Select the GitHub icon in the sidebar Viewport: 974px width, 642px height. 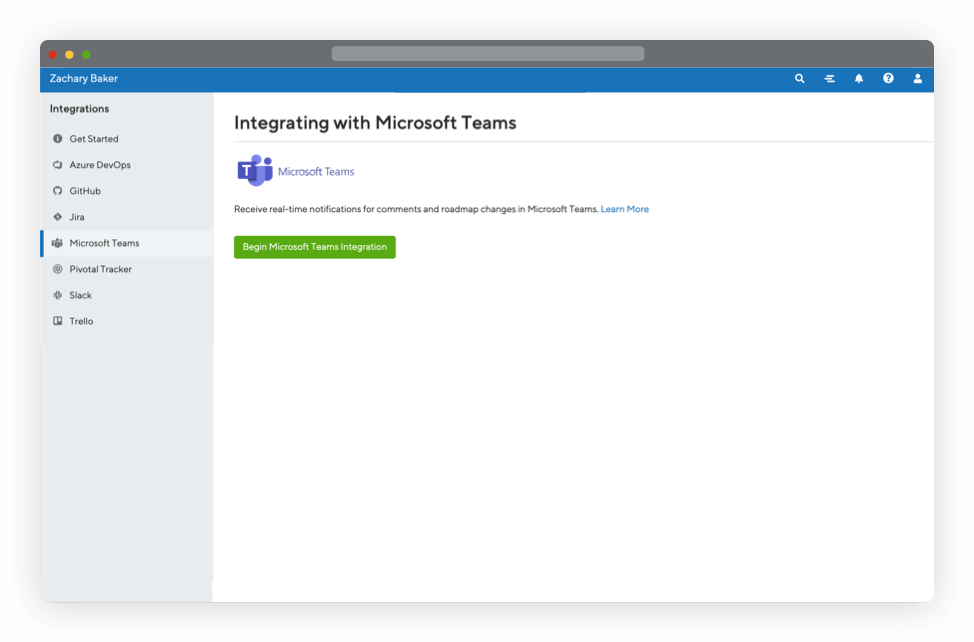click(58, 190)
